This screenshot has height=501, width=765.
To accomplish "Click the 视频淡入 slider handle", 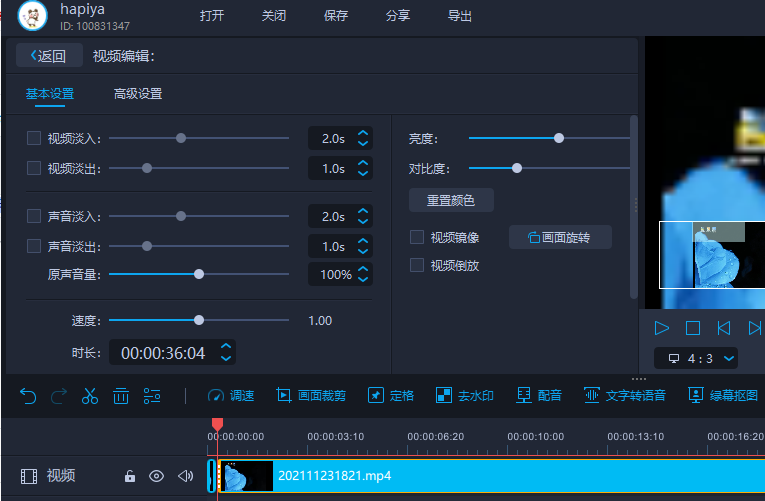I will click(181, 138).
